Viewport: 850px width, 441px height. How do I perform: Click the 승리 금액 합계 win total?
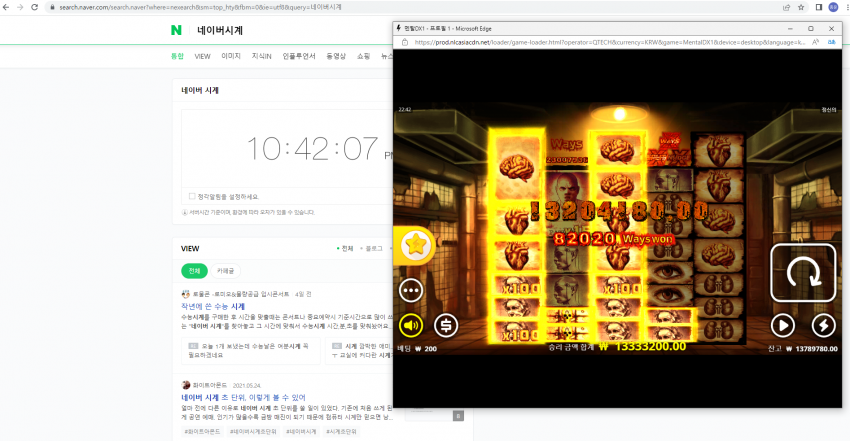point(617,347)
